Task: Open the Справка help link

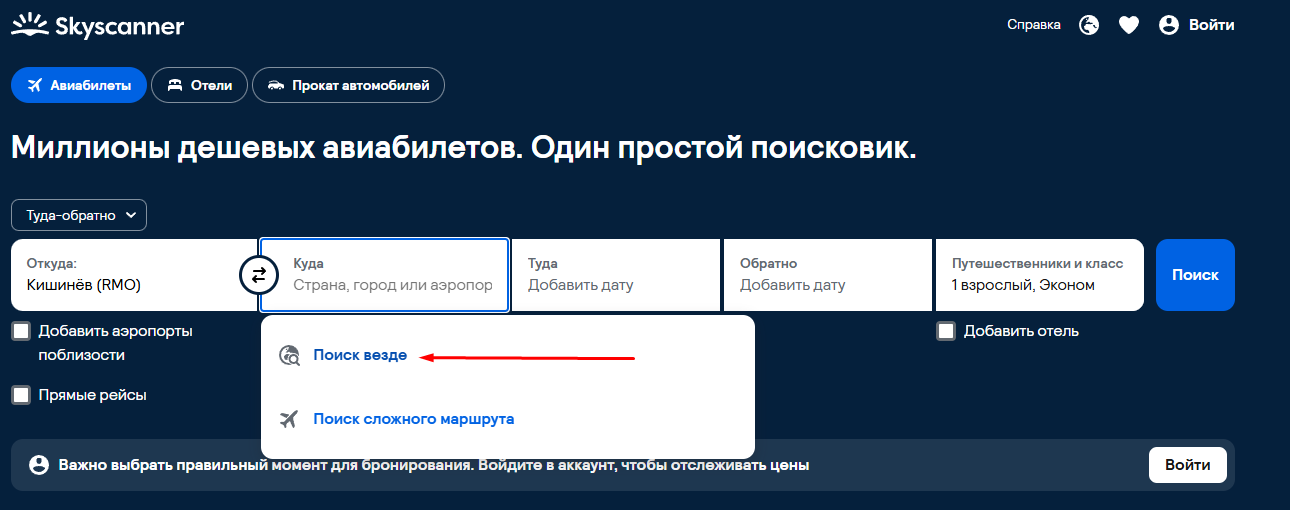Action: [1034, 26]
